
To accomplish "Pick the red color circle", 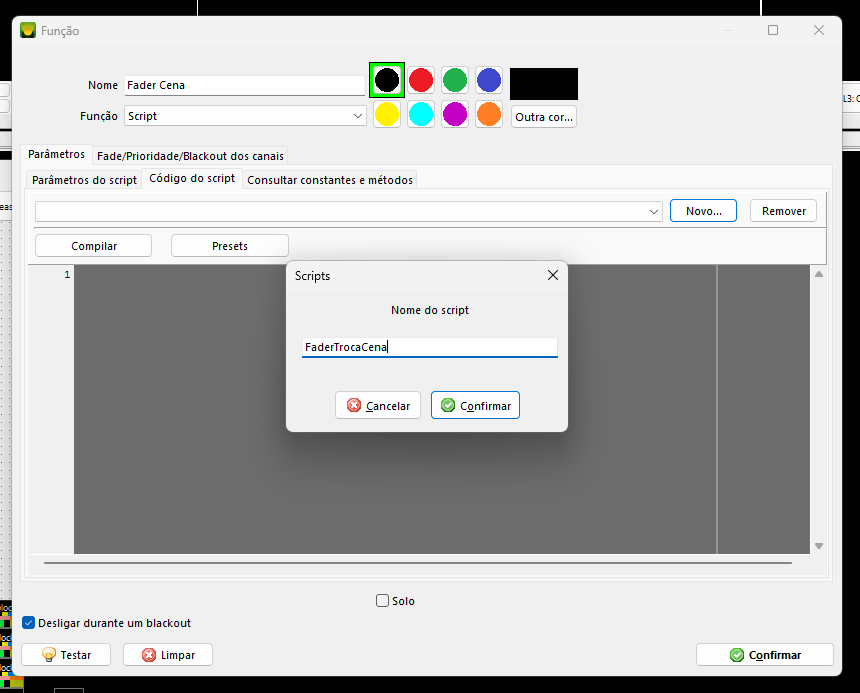I will click(x=421, y=80).
